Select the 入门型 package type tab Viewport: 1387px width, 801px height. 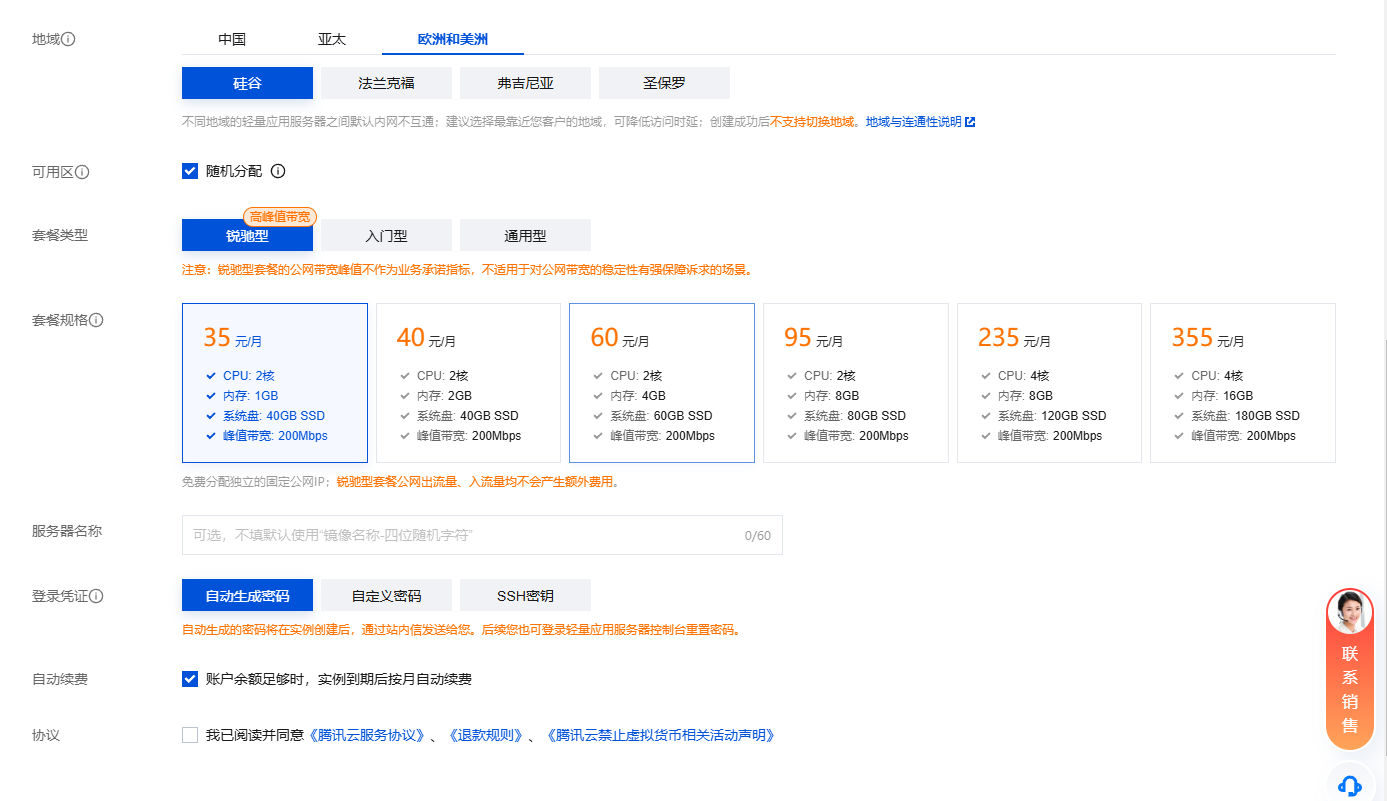pos(385,235)
